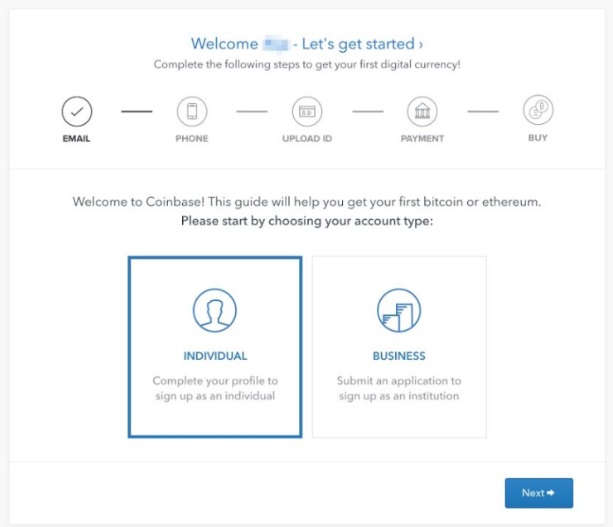Click the Phone step icon

(x=192, y=111)
